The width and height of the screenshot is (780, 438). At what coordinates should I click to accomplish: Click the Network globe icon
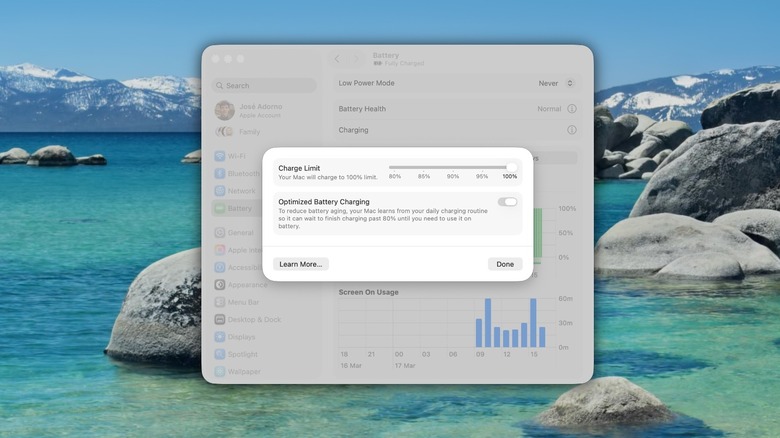(x=220, y=191)
